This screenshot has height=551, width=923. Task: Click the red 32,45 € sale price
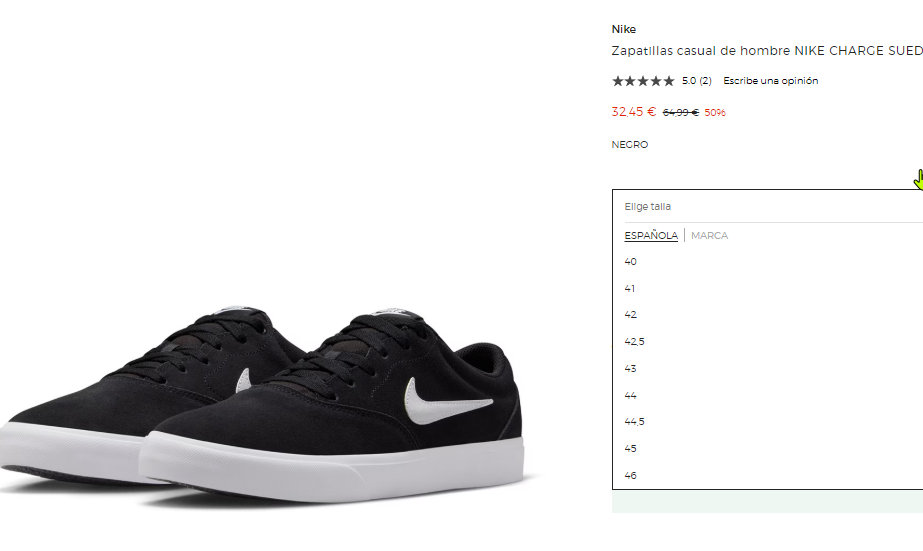point(633,112)
